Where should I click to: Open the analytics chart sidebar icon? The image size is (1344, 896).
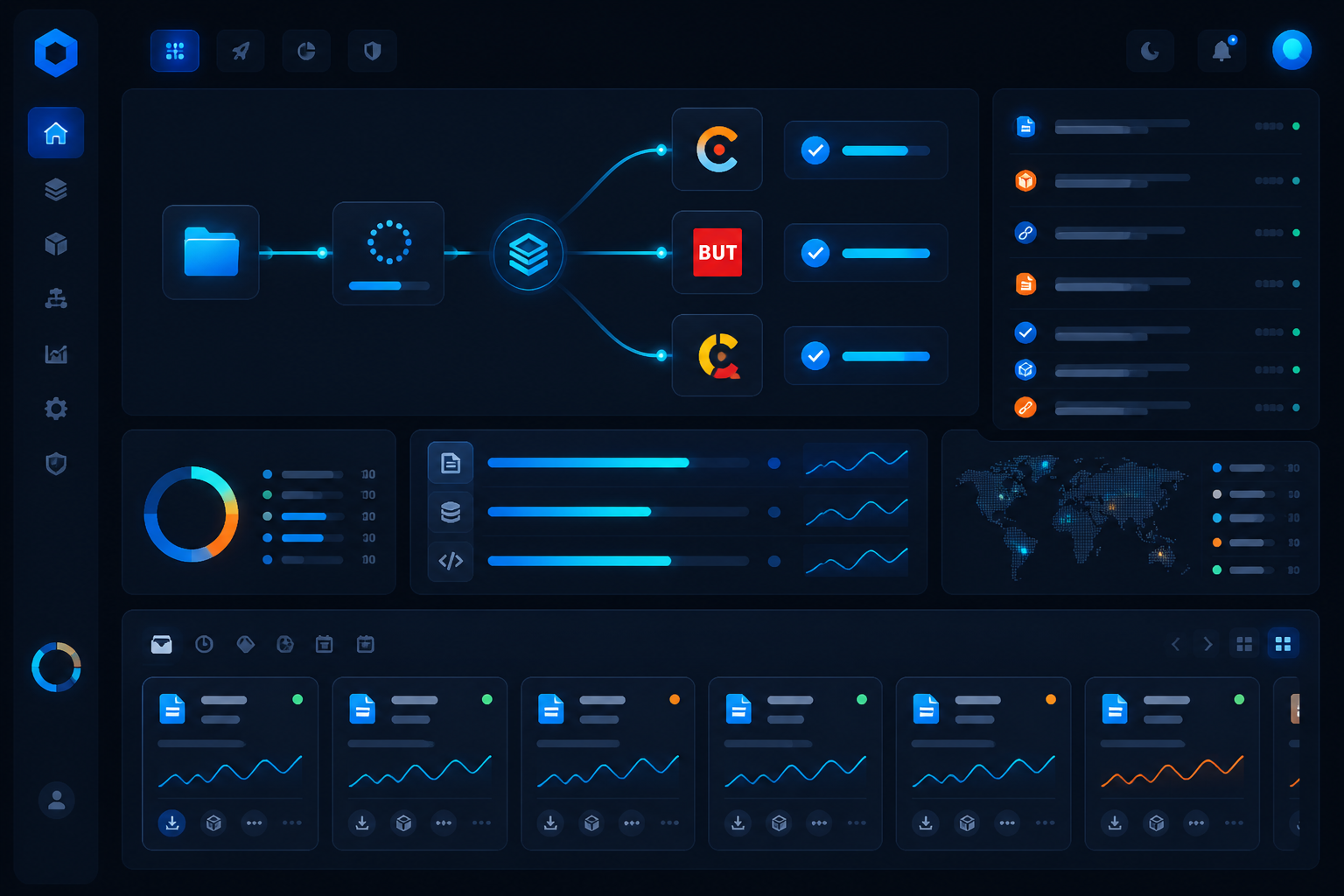click(x=56, y=353)
